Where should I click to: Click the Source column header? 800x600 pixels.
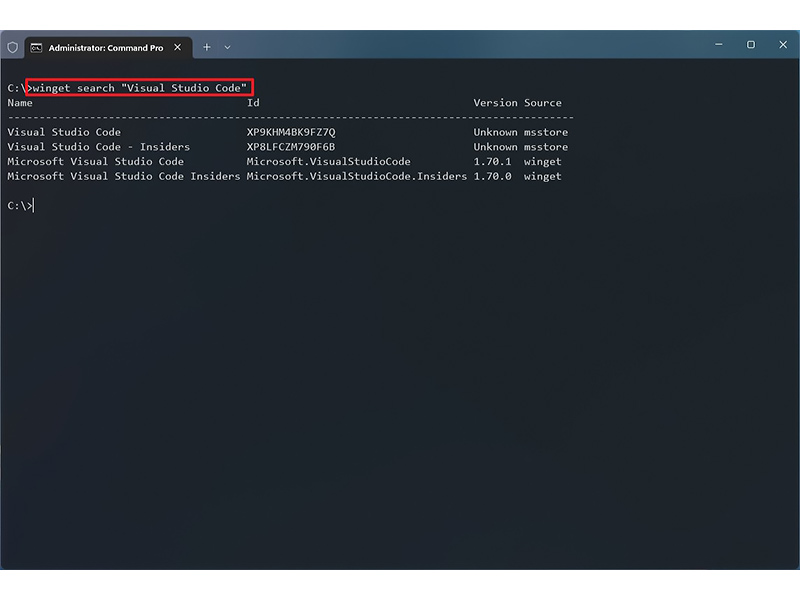pos(542,103)
